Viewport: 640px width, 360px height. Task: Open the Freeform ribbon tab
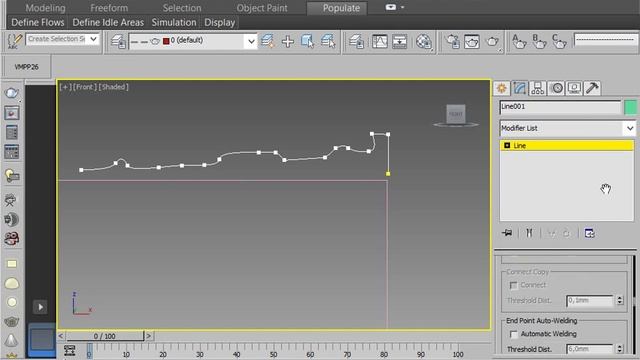[109, 8]
